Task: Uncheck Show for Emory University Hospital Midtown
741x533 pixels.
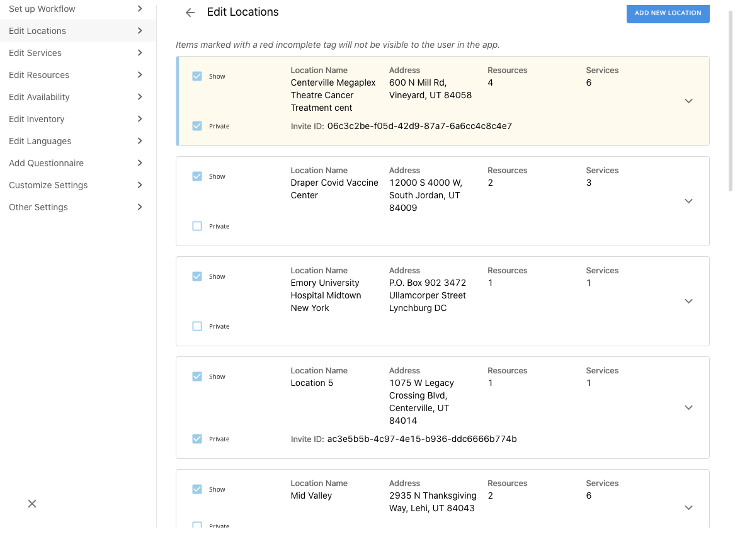Action: (x=197, y=276)
